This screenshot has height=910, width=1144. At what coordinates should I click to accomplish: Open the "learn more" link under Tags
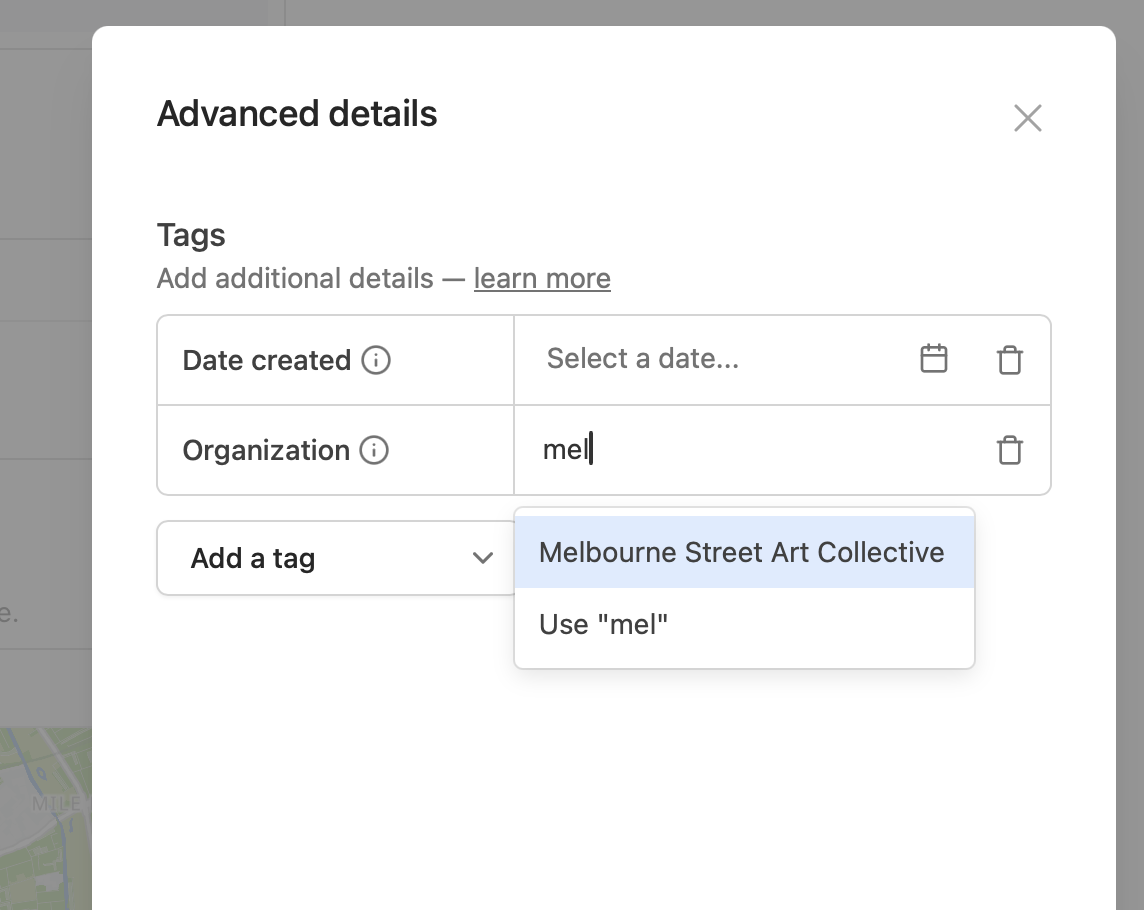click(542, 278)
